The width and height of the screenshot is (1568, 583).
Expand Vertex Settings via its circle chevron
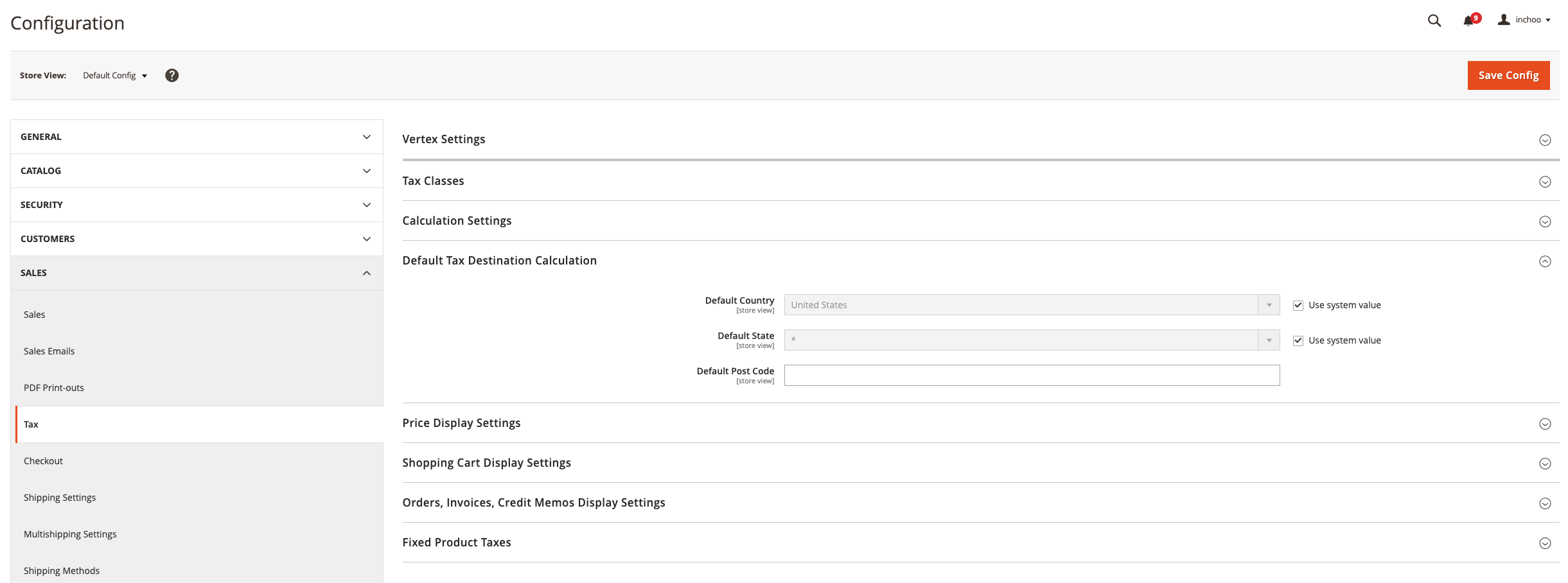[x=1545, y=140]
